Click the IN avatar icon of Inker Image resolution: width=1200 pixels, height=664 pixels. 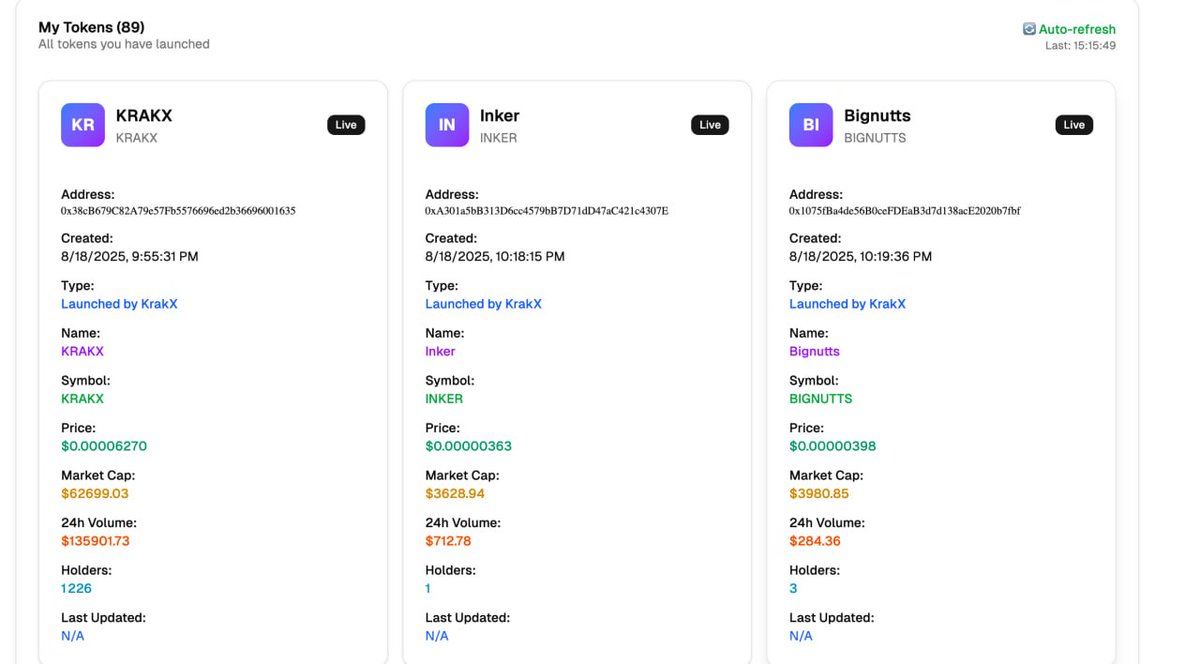(x=447, y=125)
